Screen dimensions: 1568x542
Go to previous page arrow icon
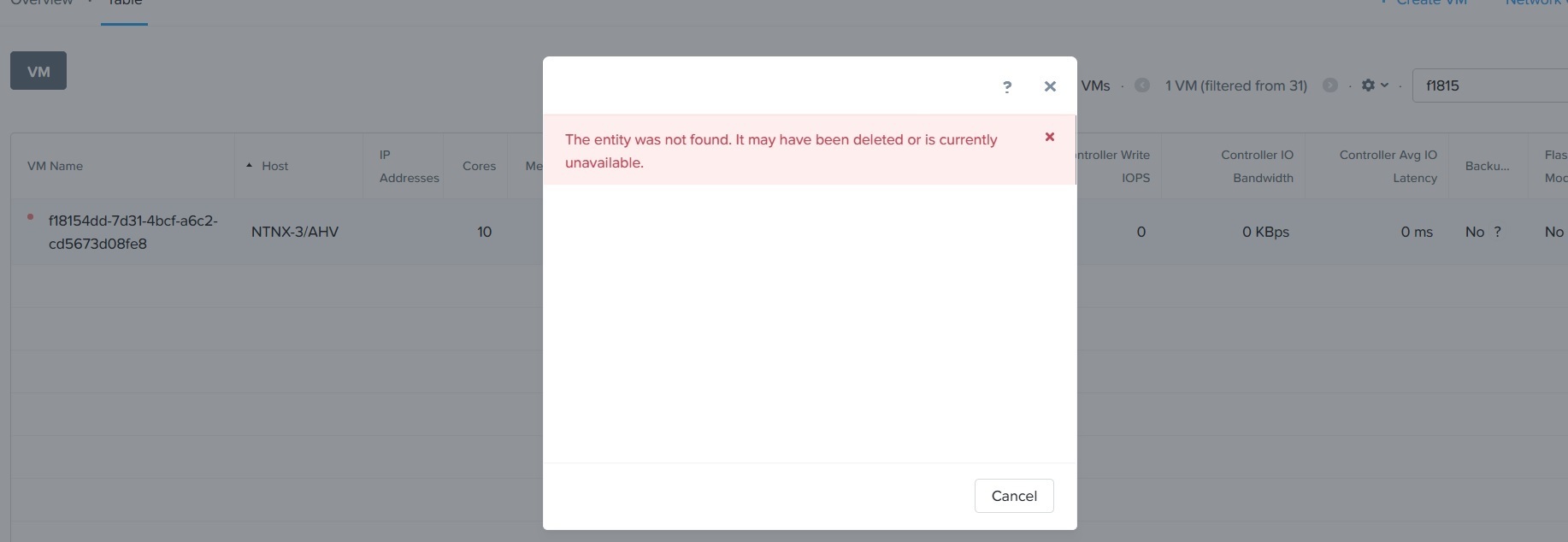click(x=1142, y=85)
